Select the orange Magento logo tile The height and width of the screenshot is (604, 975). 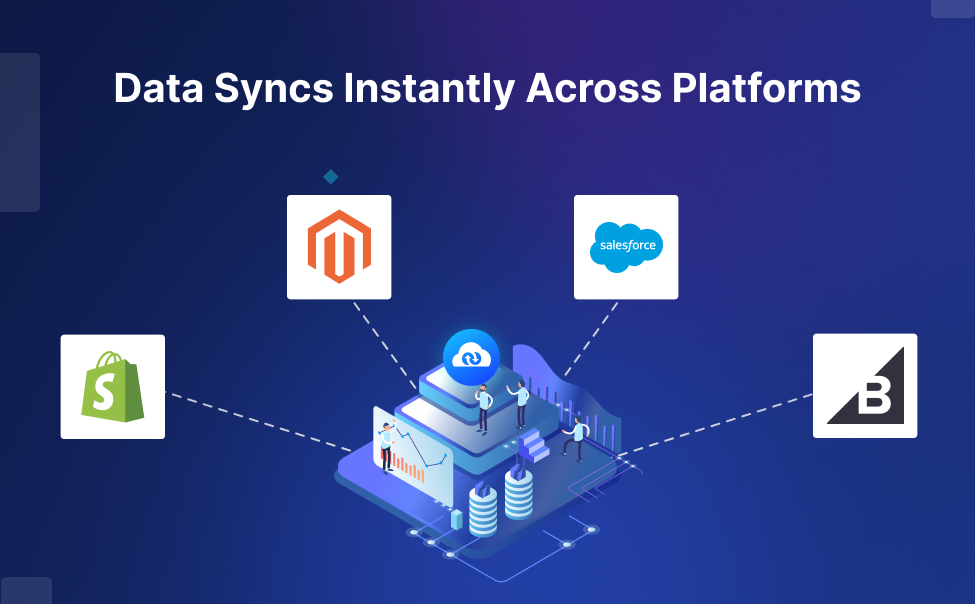[338, 247]
